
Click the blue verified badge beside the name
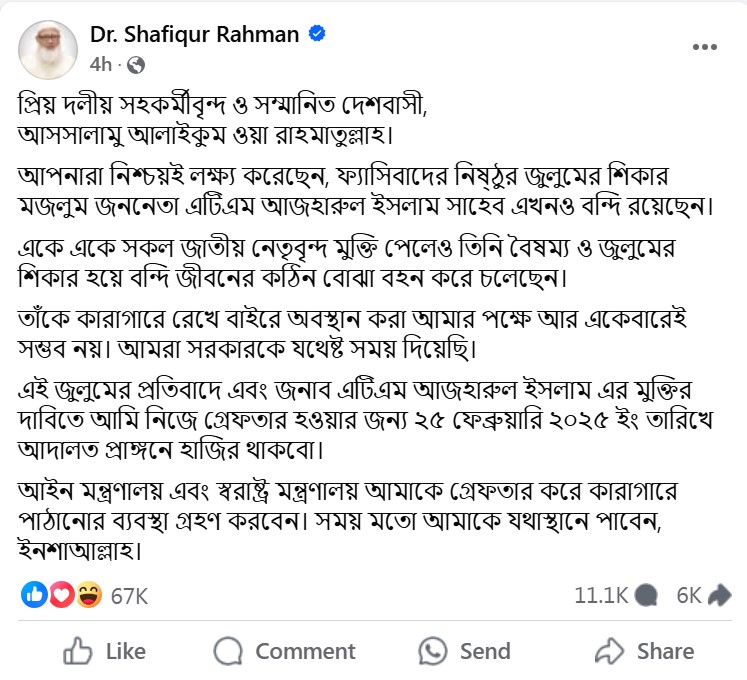coord(317,33)
